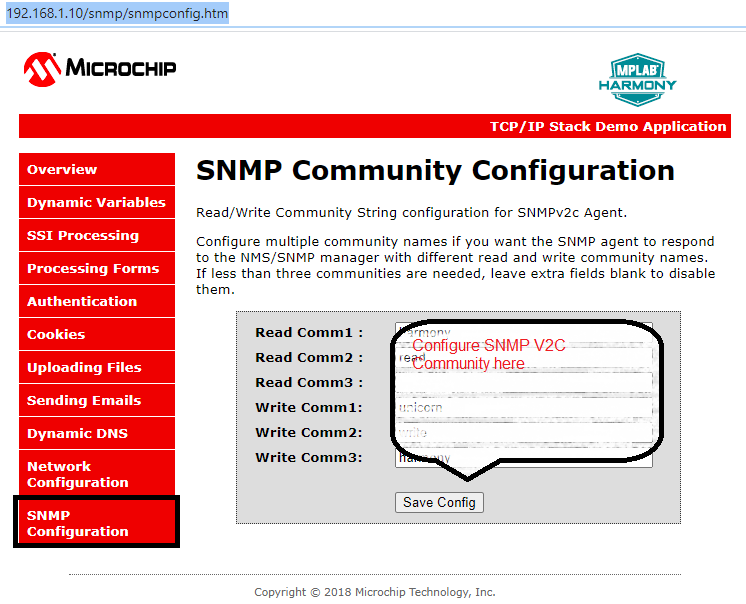Go to Sending Emails page

coord(97,400)
